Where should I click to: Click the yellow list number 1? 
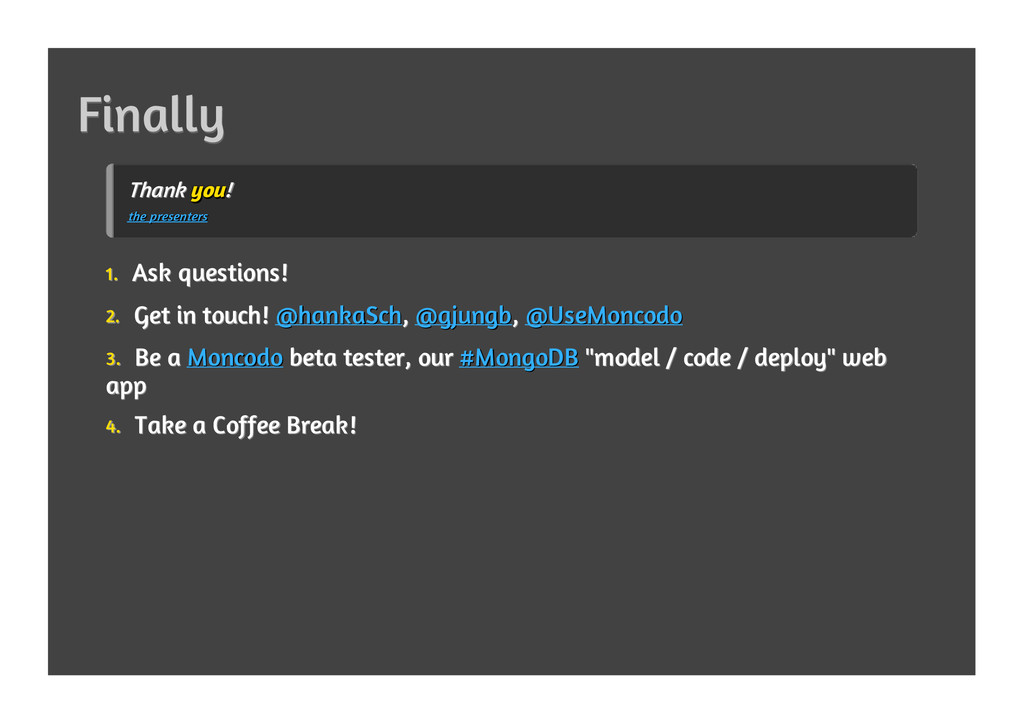coord(112,275)
